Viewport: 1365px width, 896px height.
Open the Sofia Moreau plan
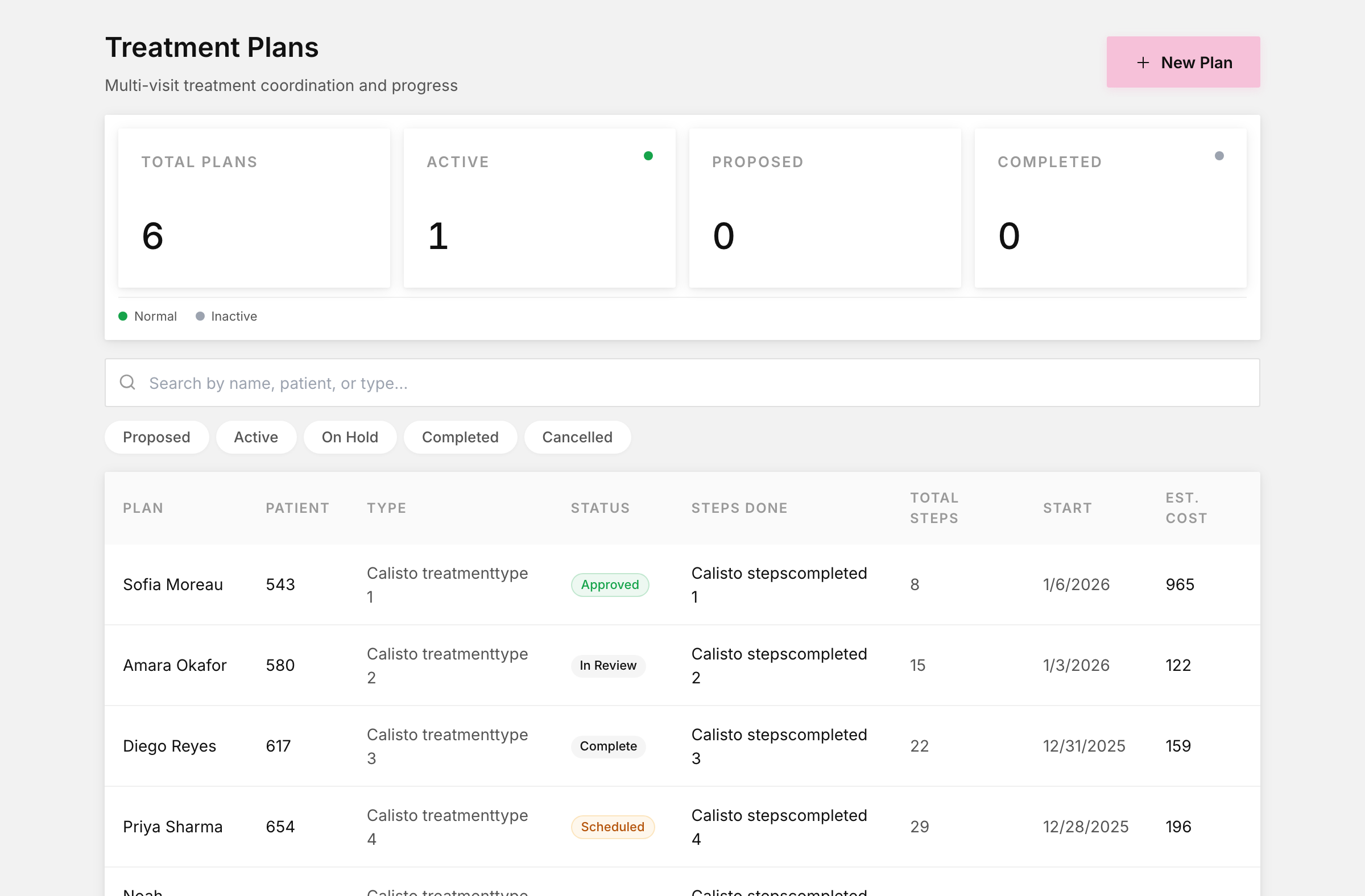click(x=173, y=584)
